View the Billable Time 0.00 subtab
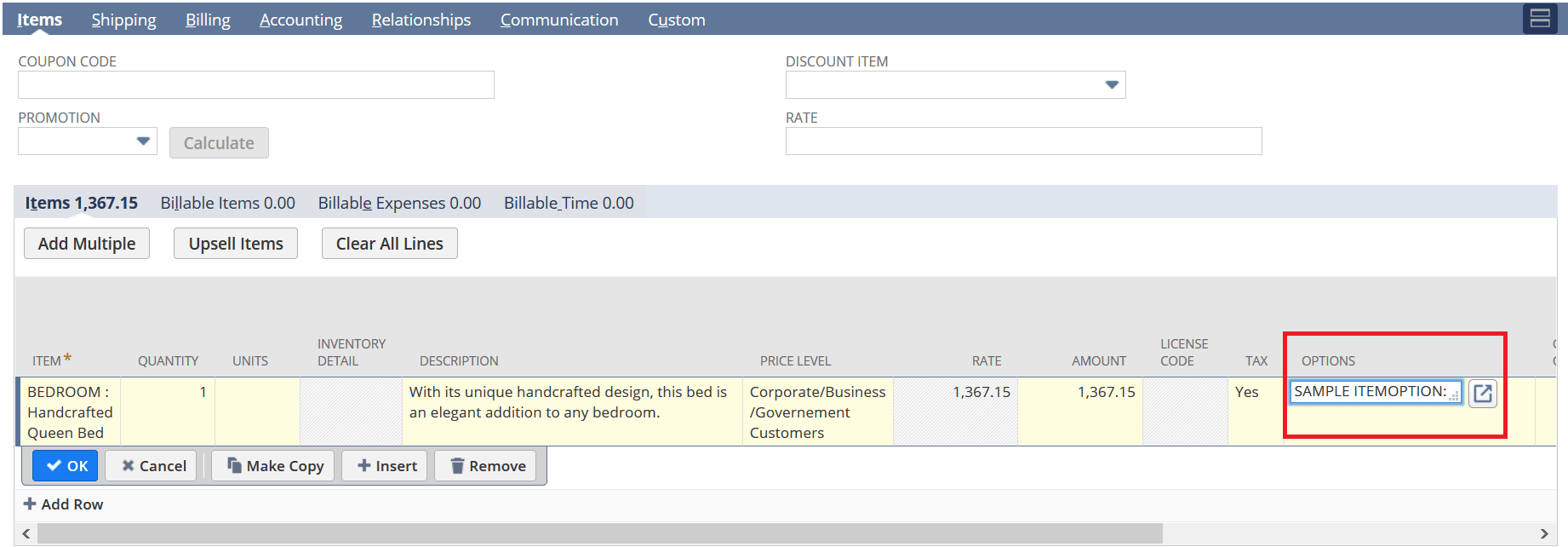 tap(569, 203)
